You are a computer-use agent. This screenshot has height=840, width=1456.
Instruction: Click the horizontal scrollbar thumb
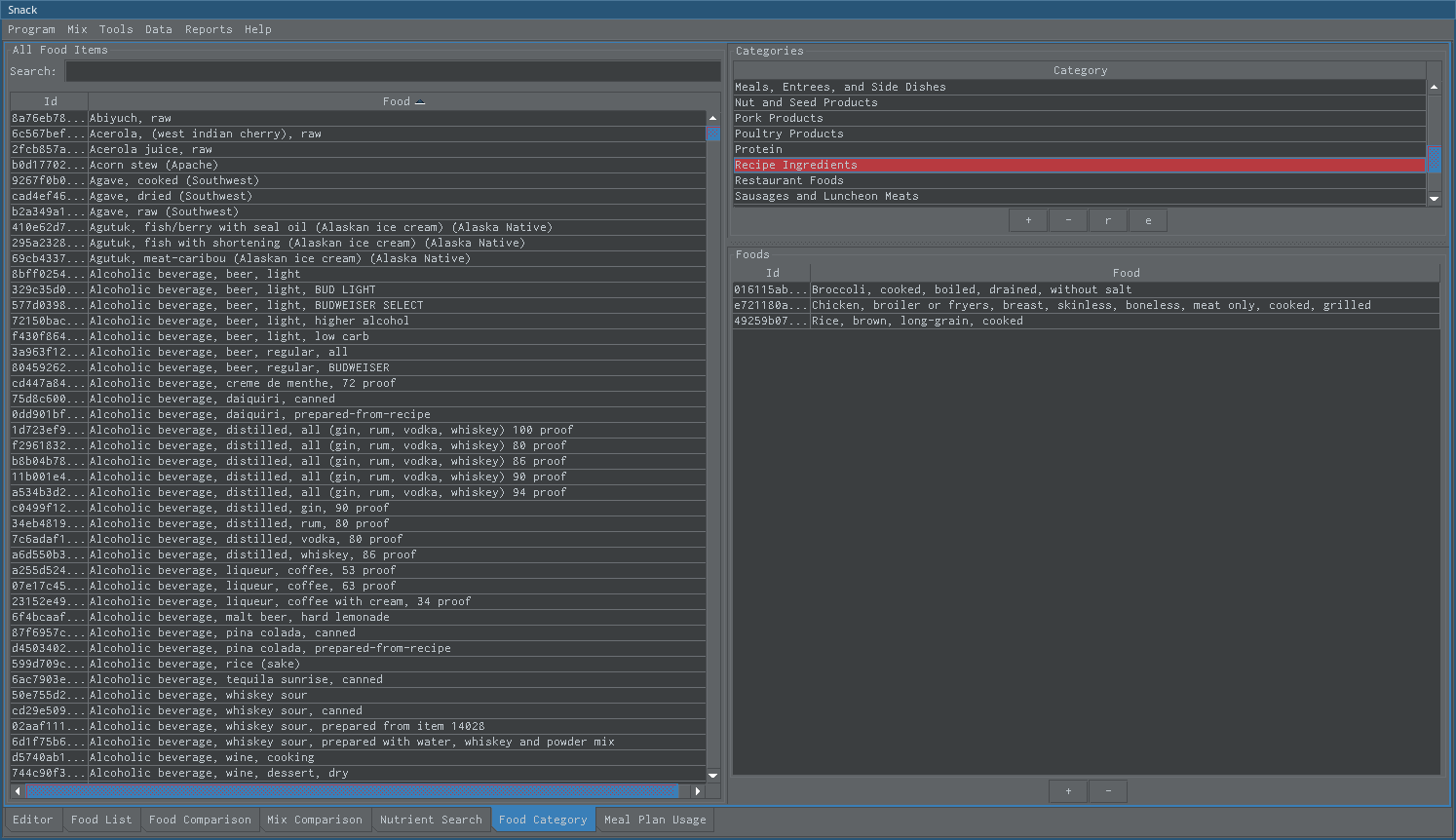tap(351, 790)
